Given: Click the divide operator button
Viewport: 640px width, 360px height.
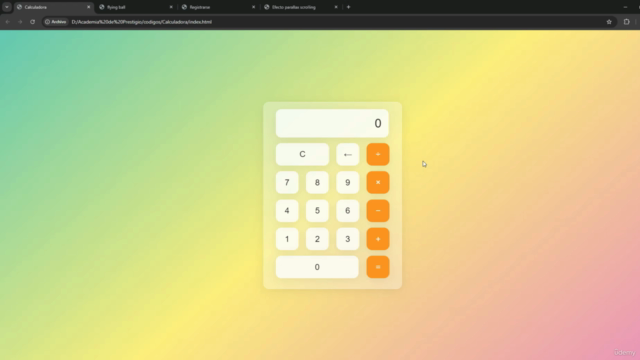Looking at the screenshot, I should [x=378, y=154].
